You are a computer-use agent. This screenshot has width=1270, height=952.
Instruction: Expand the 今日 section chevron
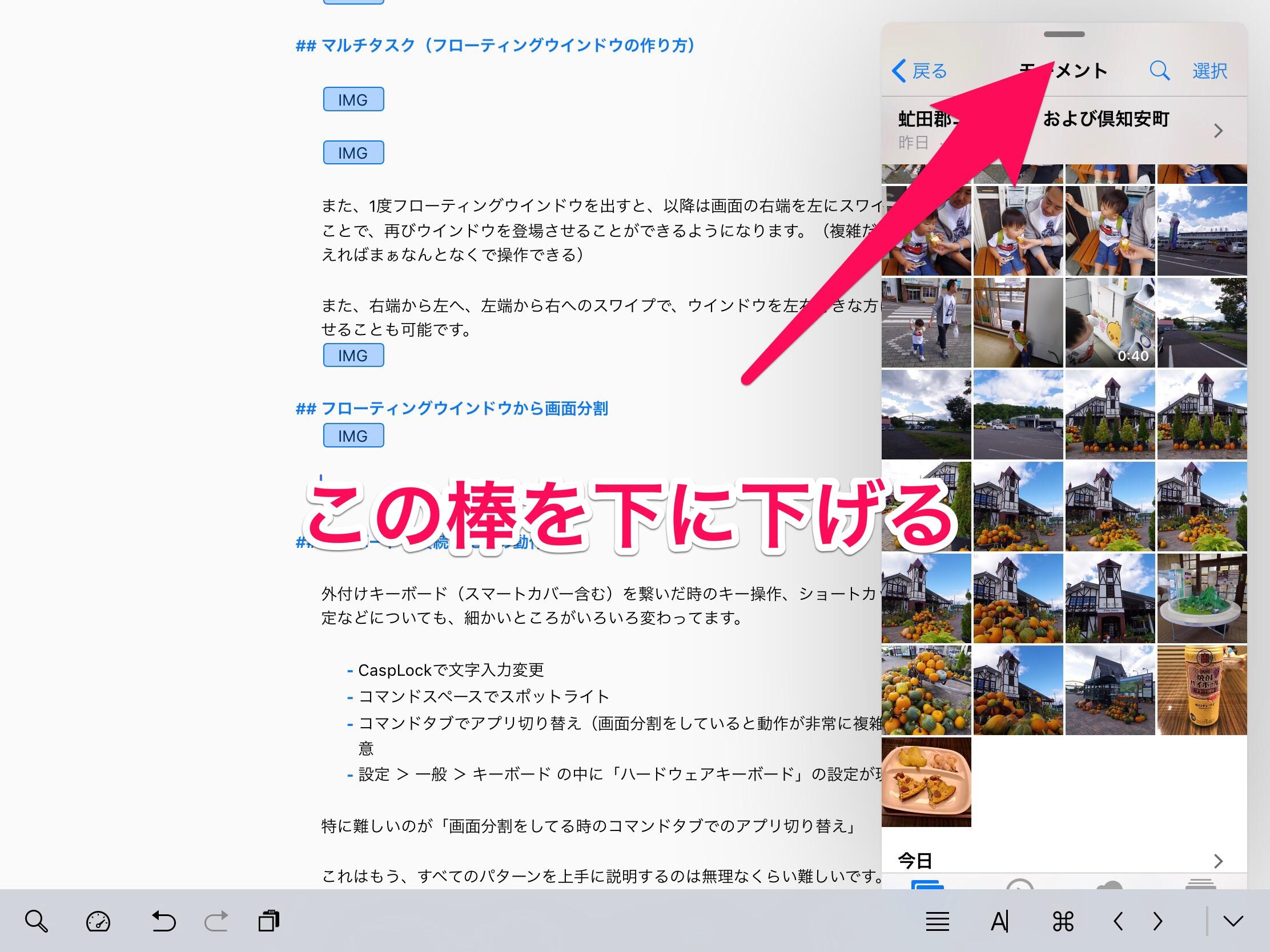pos(1219,861)
